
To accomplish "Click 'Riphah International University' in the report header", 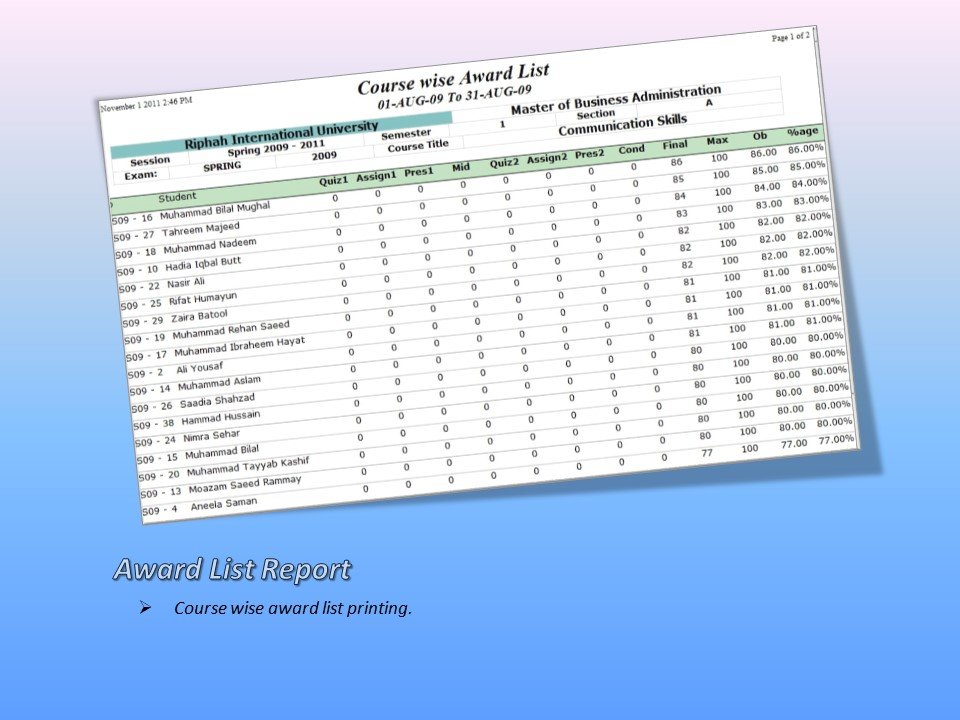I will click(x=282, y=135).
